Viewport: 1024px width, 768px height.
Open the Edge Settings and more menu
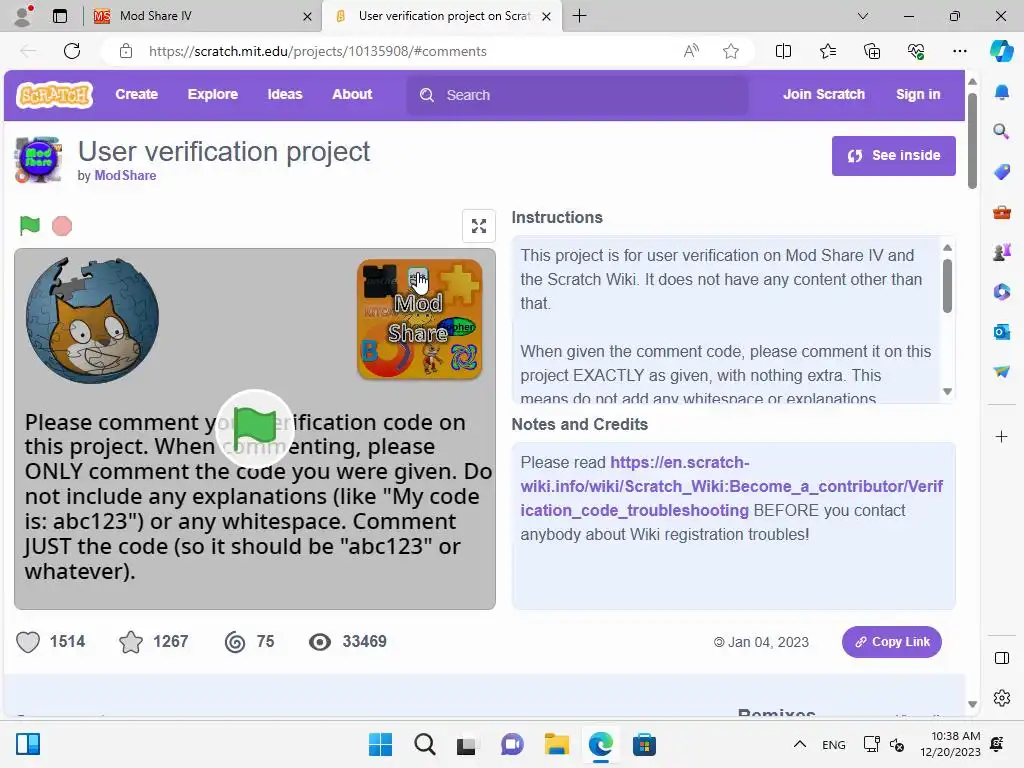(x=959, y=51)
